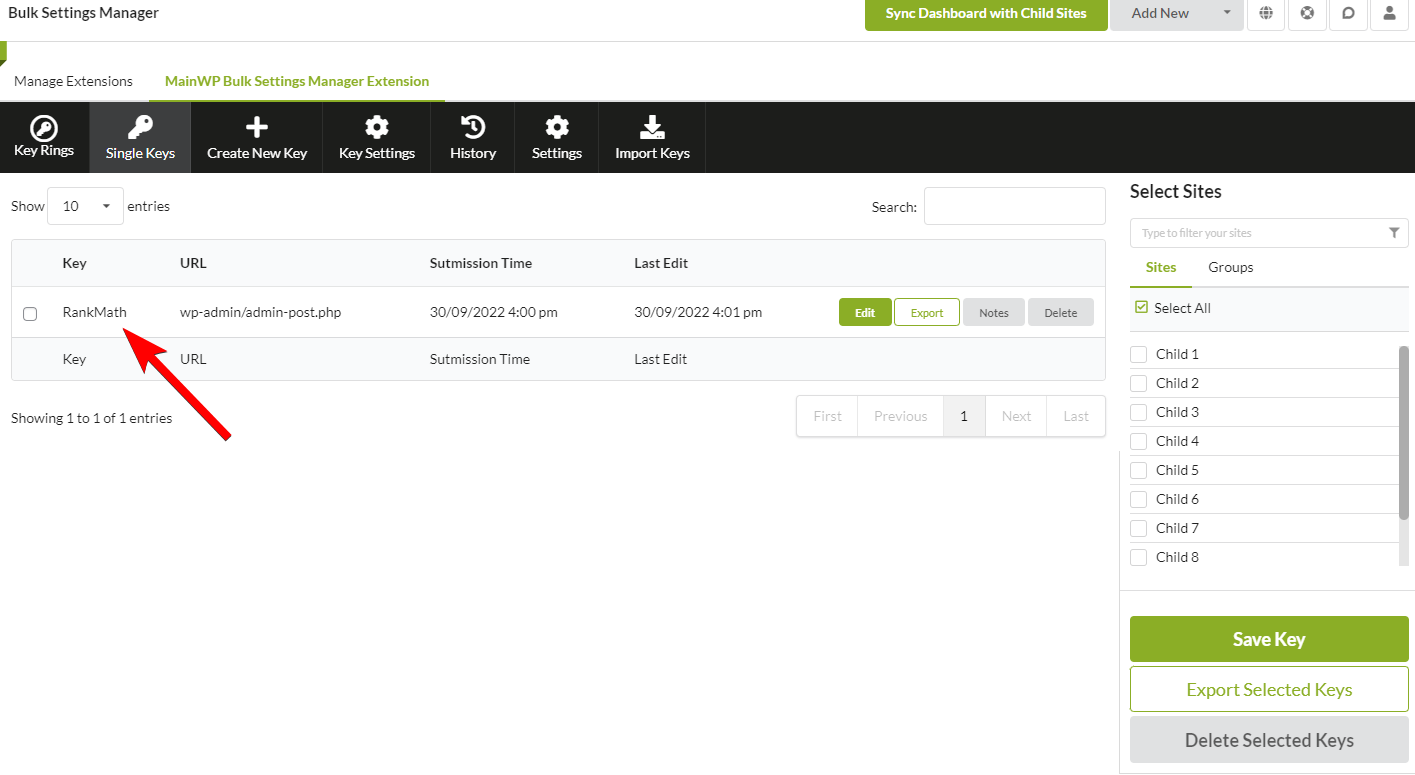The height and width of the screenshot is (775, 1415).
Task: Sort by URL column header
Action: pos(193,264)
